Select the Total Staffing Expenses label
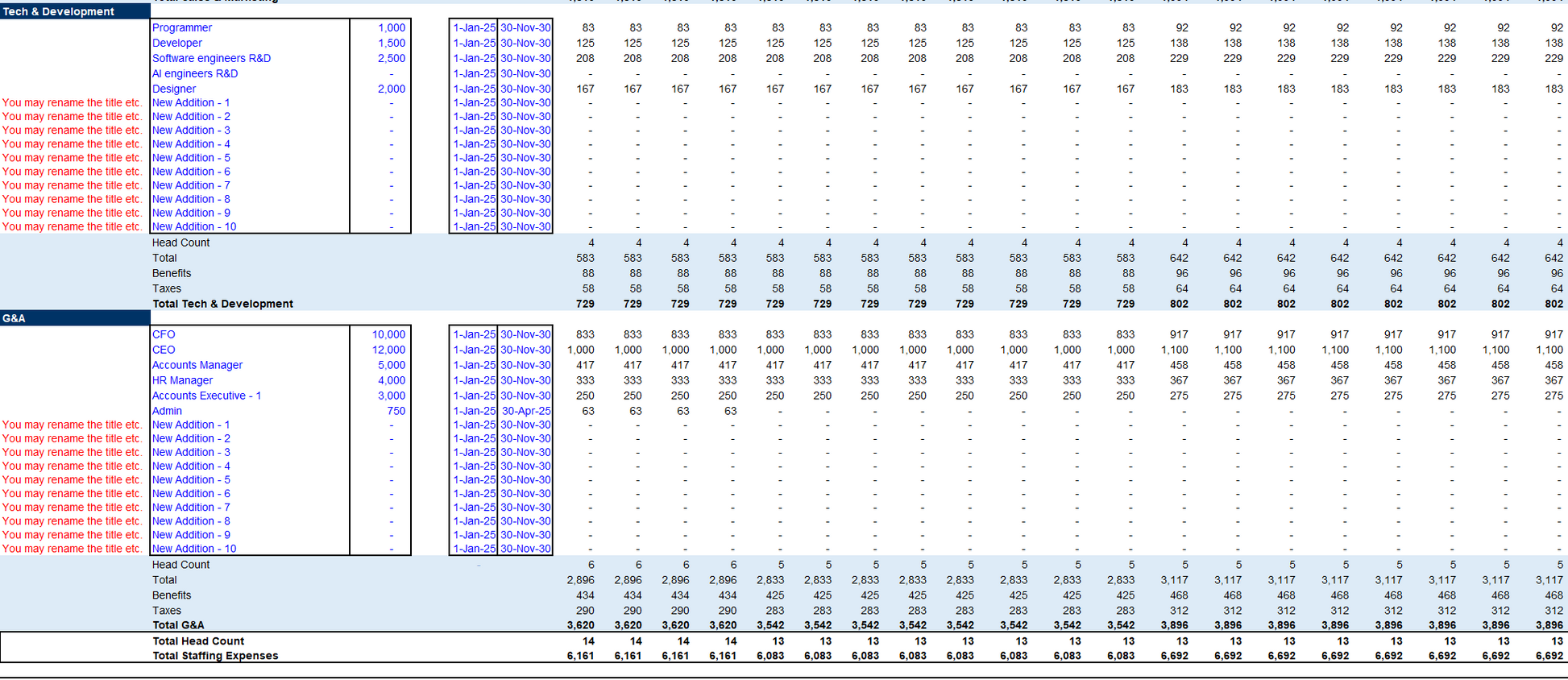The width and height of the screenshot is (1568, 680). coord(215,656)
